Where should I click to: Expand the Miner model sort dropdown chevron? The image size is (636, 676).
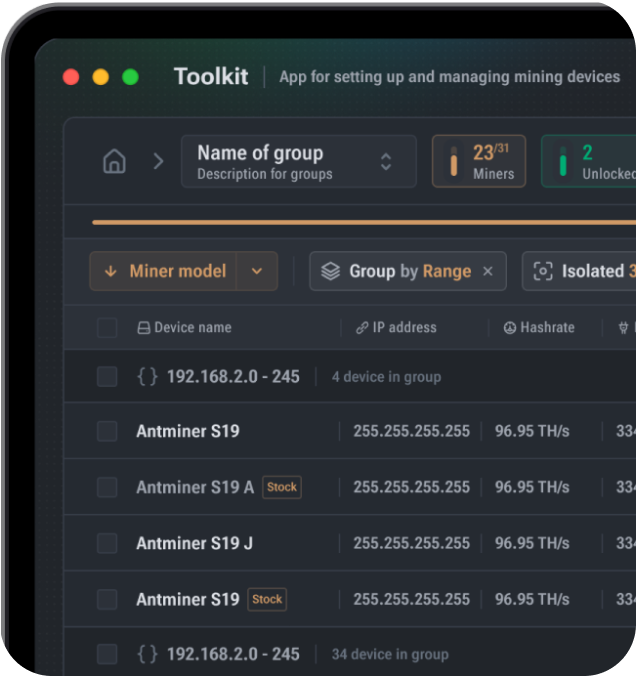point(257,271)
